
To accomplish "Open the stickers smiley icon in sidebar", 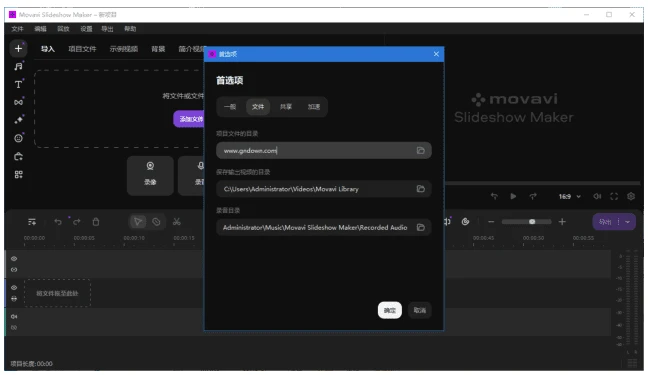I will [18, 138].
